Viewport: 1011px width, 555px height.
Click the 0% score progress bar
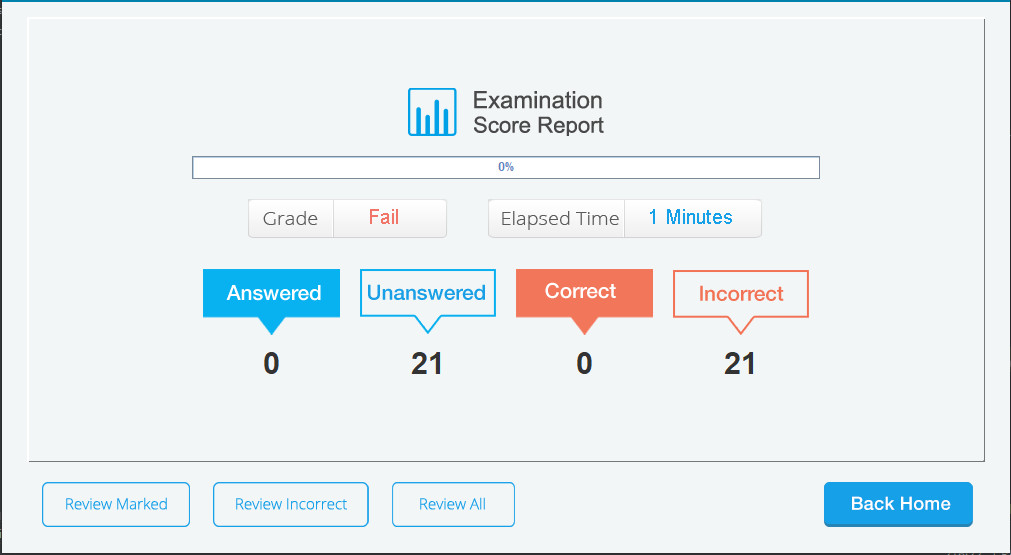(506, 168)
